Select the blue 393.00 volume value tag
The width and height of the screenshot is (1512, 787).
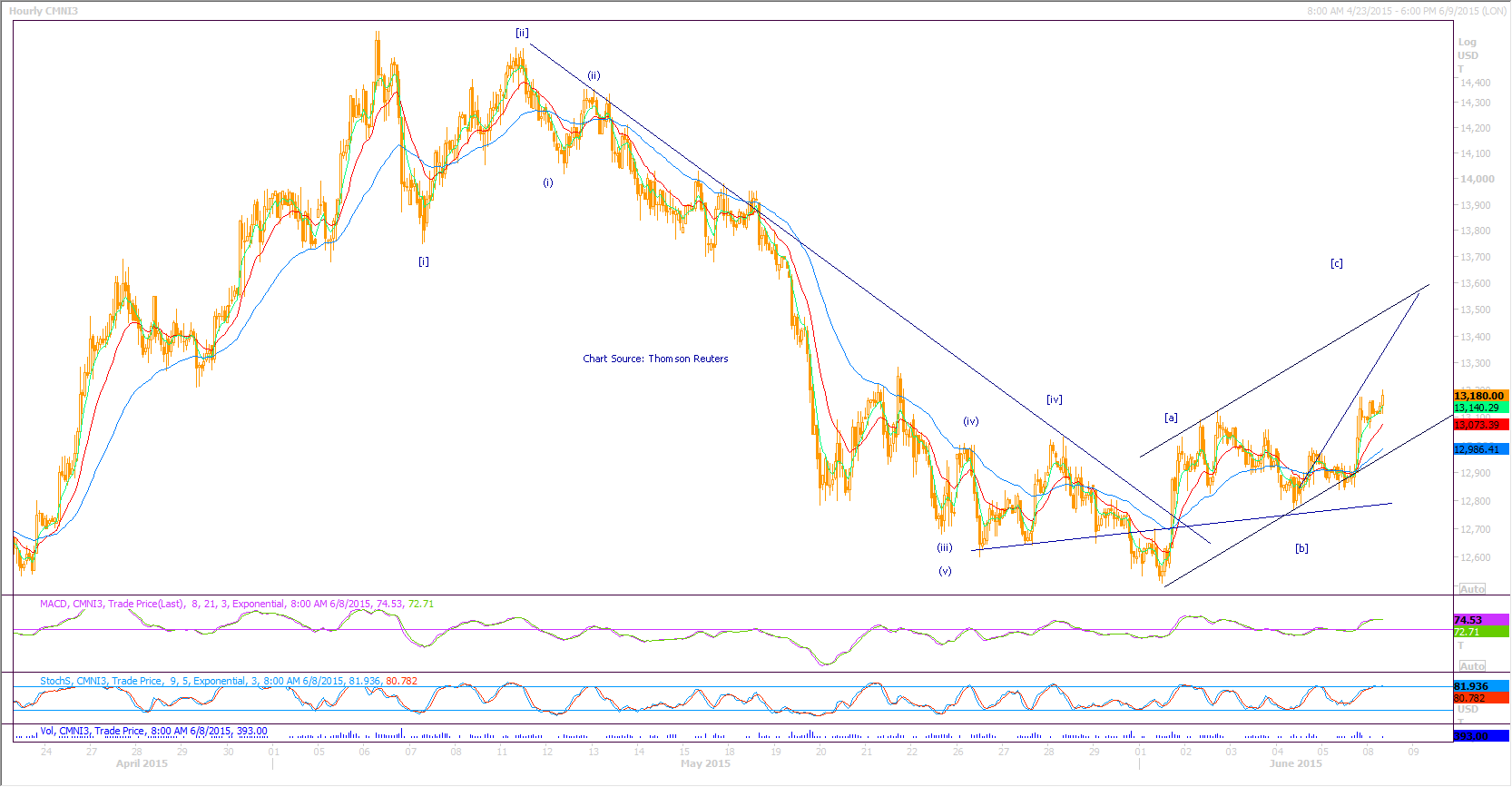1479,736
